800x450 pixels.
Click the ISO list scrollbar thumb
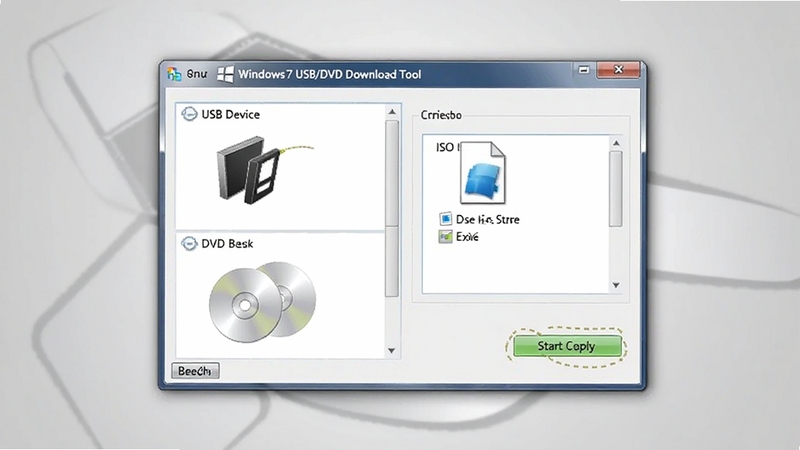pyautogui.click(x=616, y=189)
